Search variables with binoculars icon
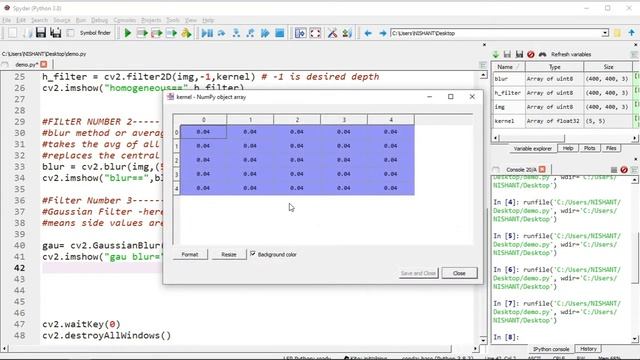 pos(542,54)
